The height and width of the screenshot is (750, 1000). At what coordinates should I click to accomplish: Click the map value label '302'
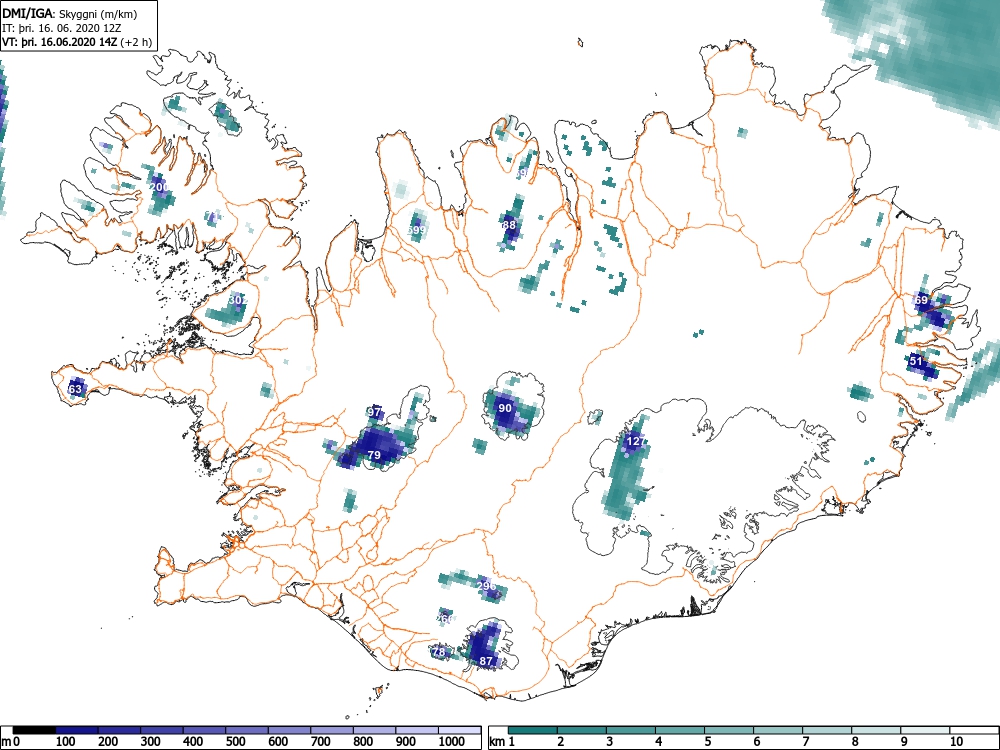[237, 300]
